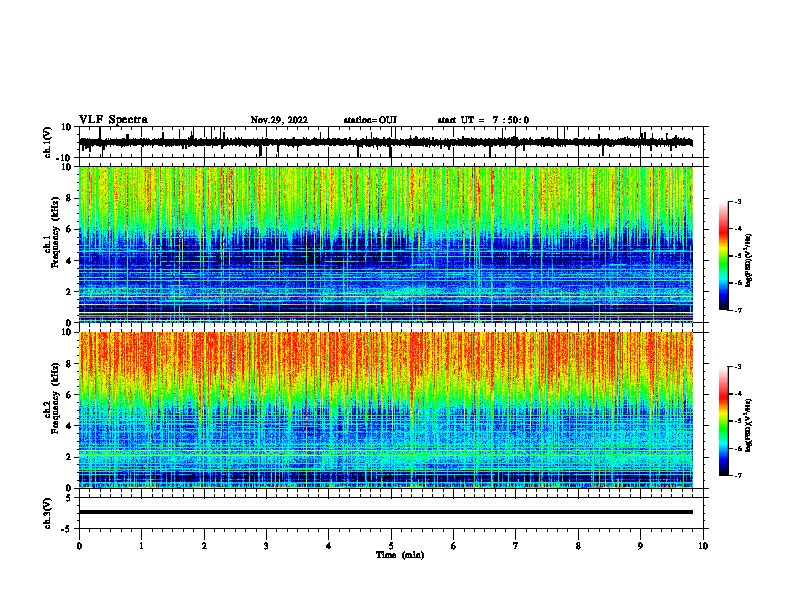This screenshot has height=612, width=792.
Task: Click the "-7" label on ch.2 color scale
Action: [x=737, y=475]
